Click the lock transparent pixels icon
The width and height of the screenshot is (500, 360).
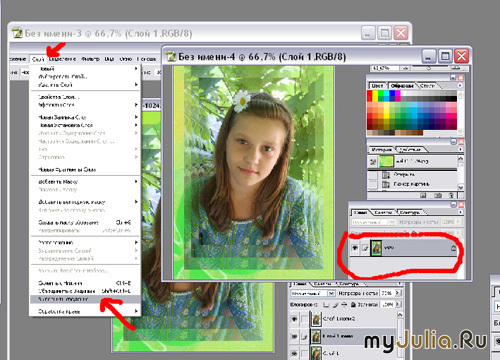click(x=326, y=305)
